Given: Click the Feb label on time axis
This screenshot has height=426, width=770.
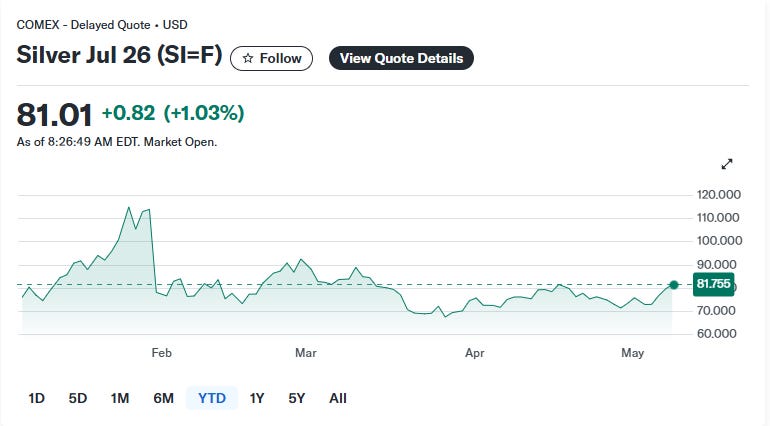Looking at the screenshot, I should coord(162,353).
